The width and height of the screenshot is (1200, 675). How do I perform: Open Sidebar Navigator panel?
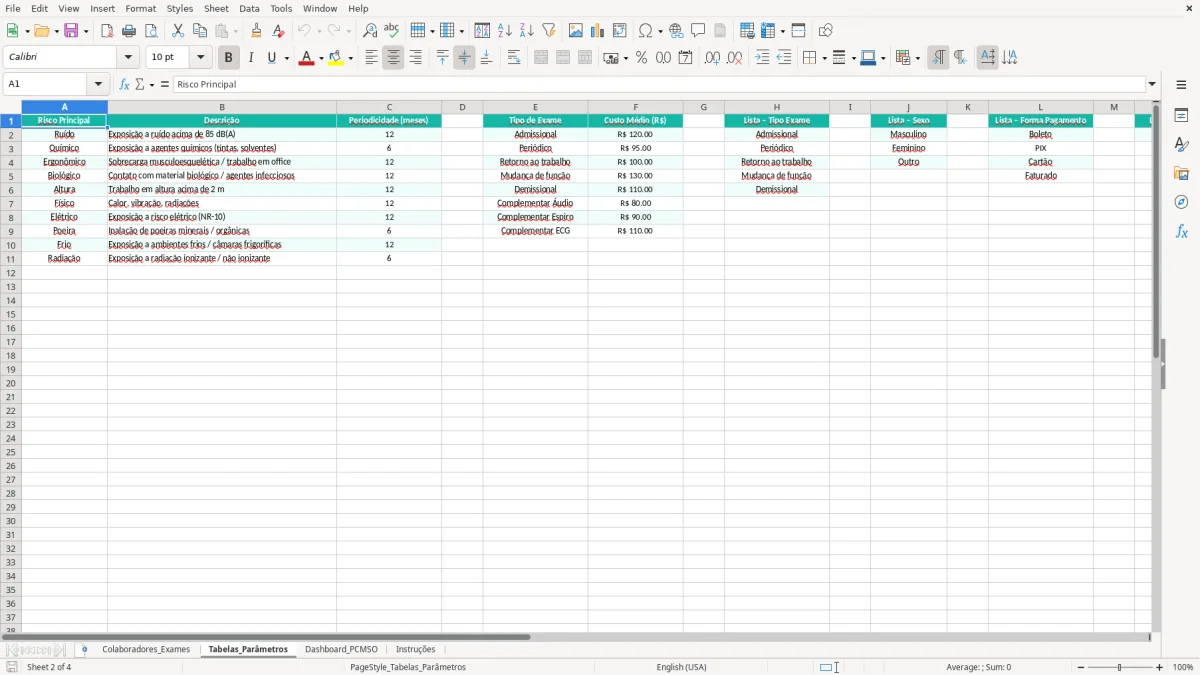tap(1181, 202)
